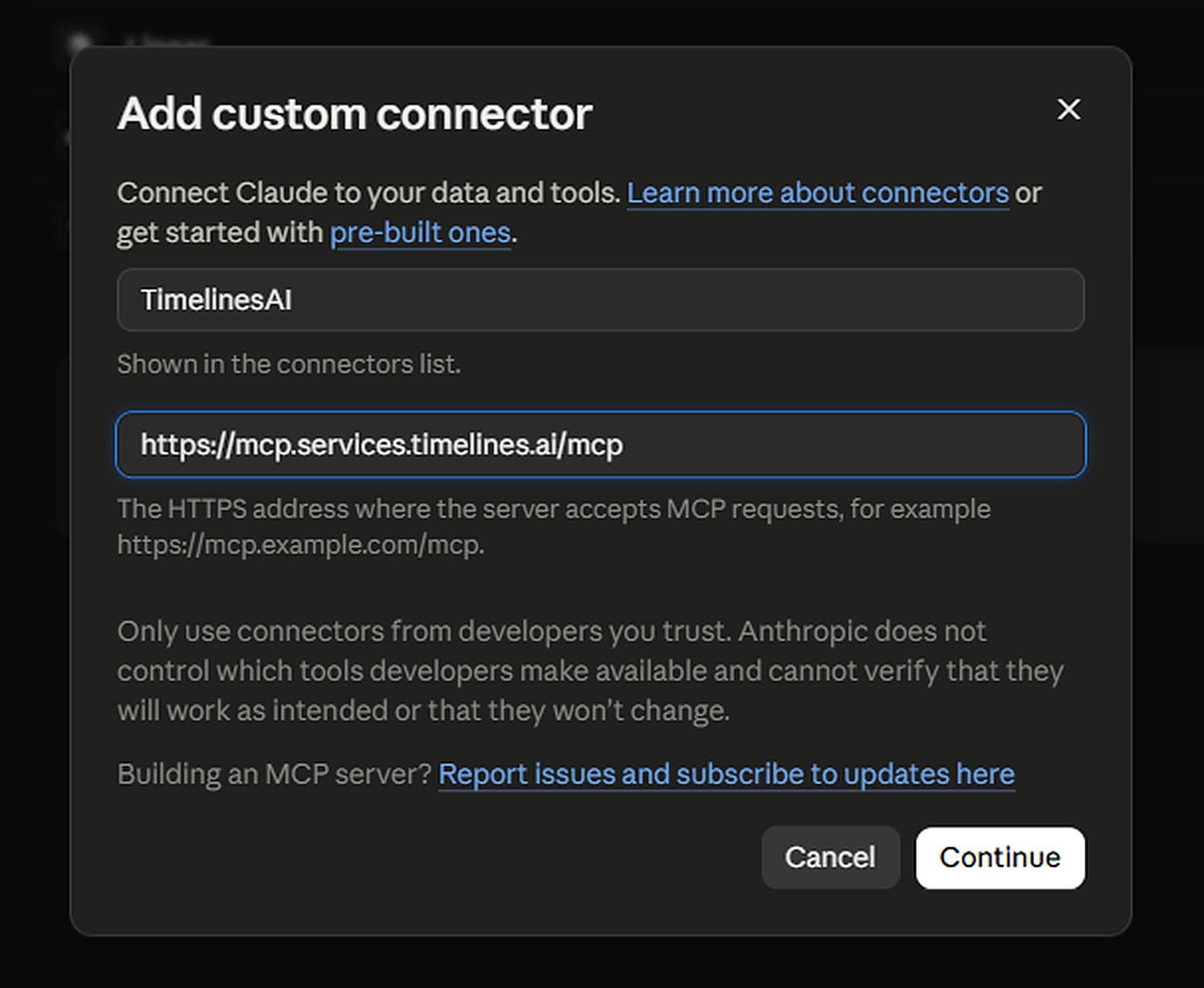Image resolution: width=1204 pixels, height=988 pixels.
Task: Click the example URL https://mcp.example.com/mcp text
Action: point(300,545)
